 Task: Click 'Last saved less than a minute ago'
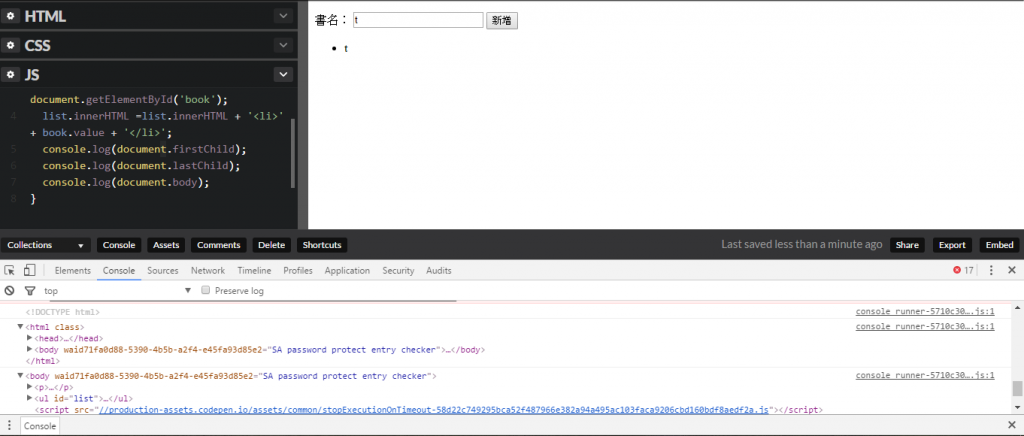(802, 245)
